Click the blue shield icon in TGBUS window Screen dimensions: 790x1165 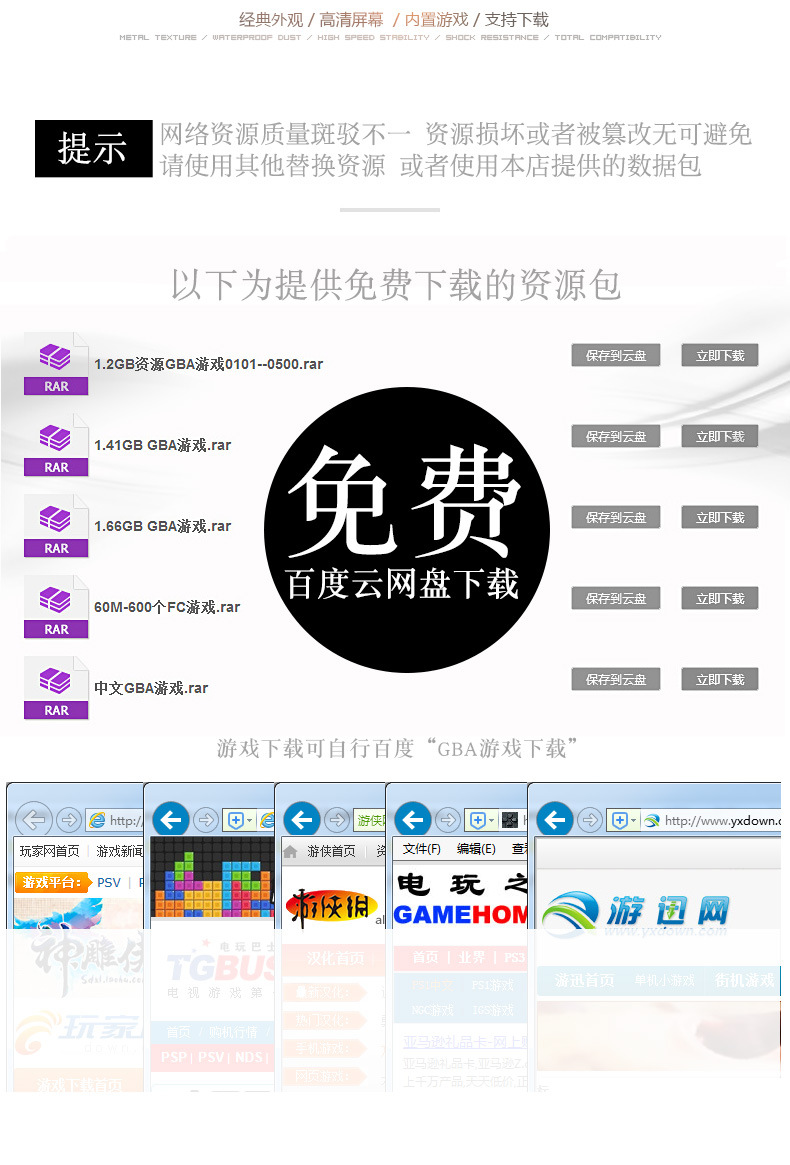(x=236, y=820)
